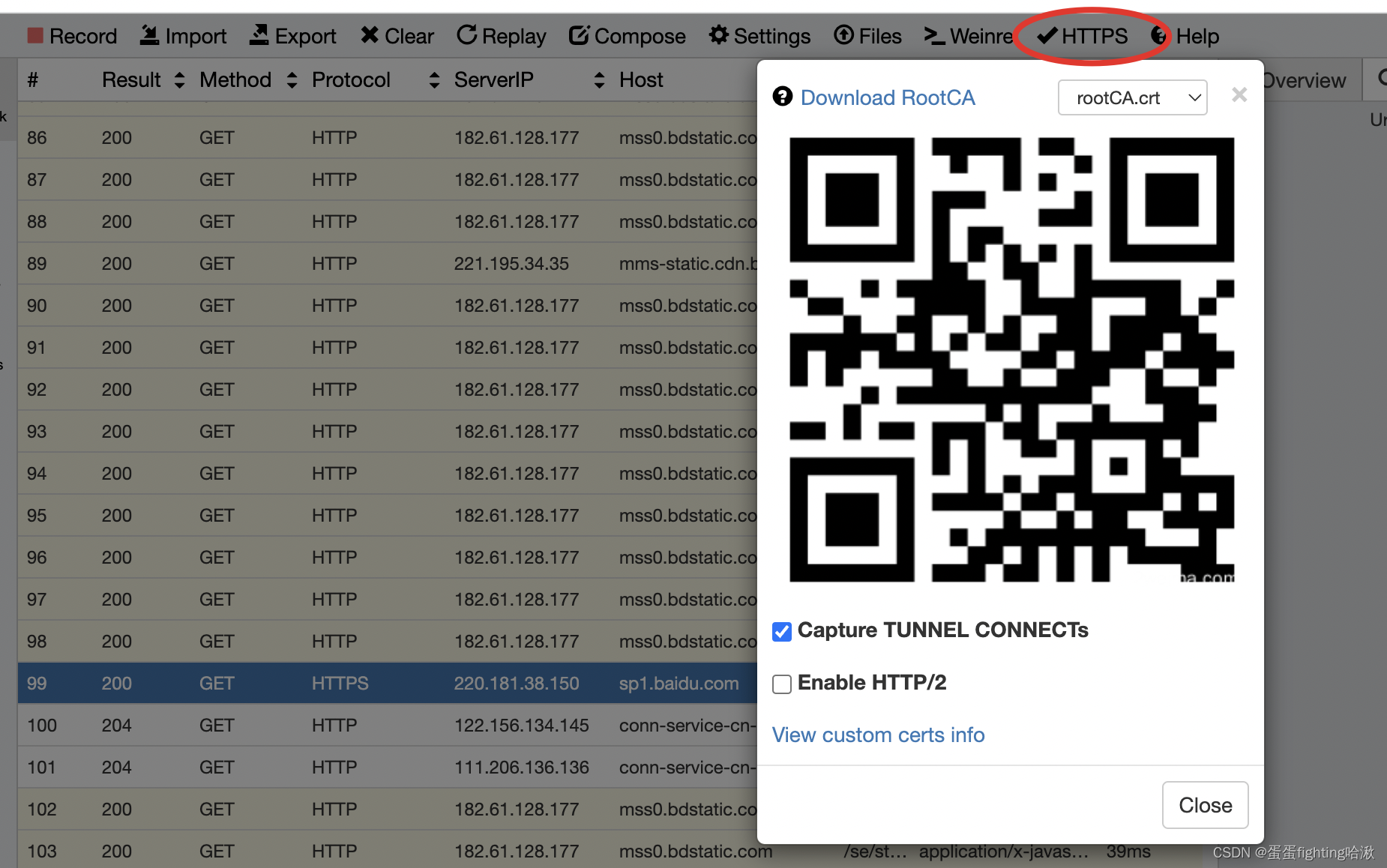This screenshot has width=1387, height=868.
Task: Click 39ms time value in row 103
Action: point(1128,852)
